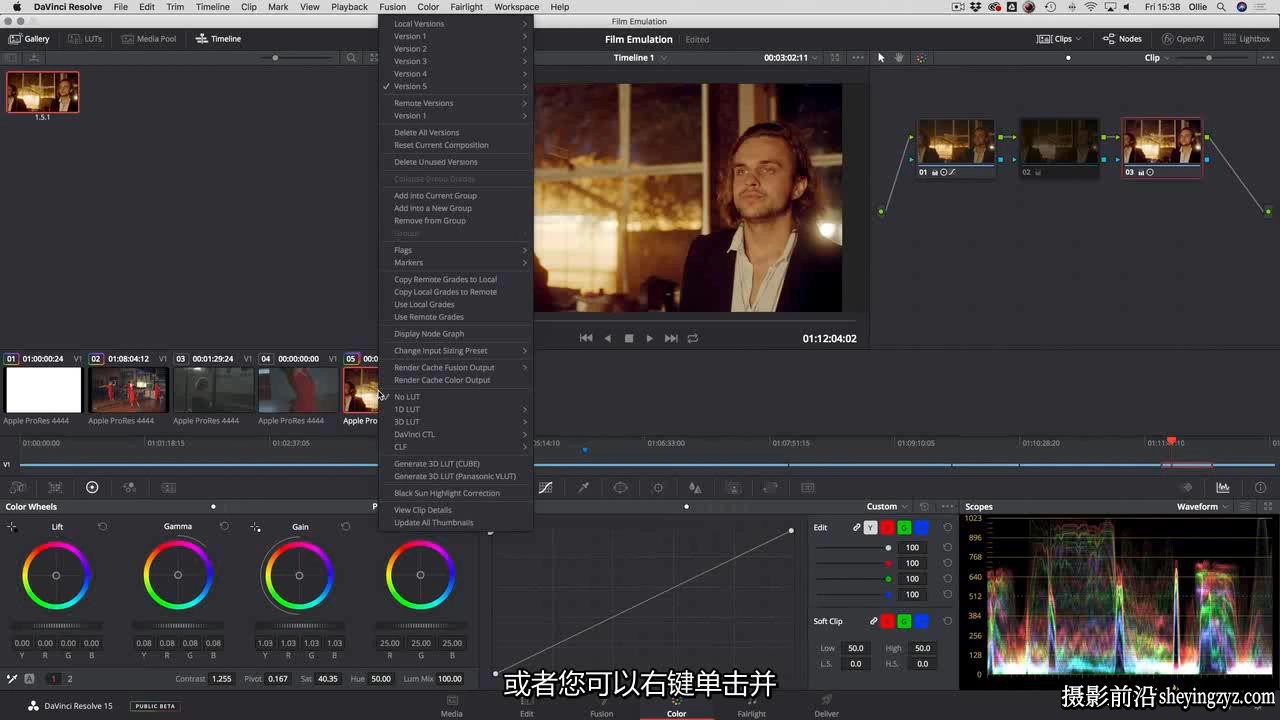Viewport: 1280px width, 720px height.
Task: Play reverse in the viewer
Action: (607, 338)
